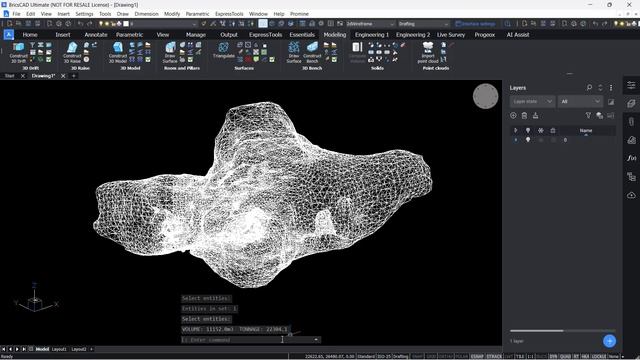Open the All layer filter dropdown
Image resolution: width=640 pixels, height=360 pixels.
click(580, 101)
